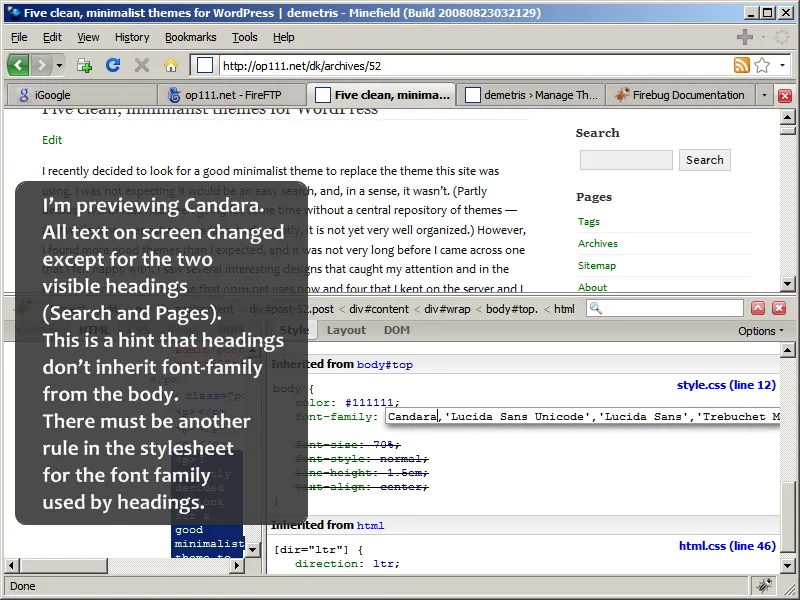The height and width of the screenshot is (600, 800).
Task: Click the URL address field
Action: tap(474, 65)
